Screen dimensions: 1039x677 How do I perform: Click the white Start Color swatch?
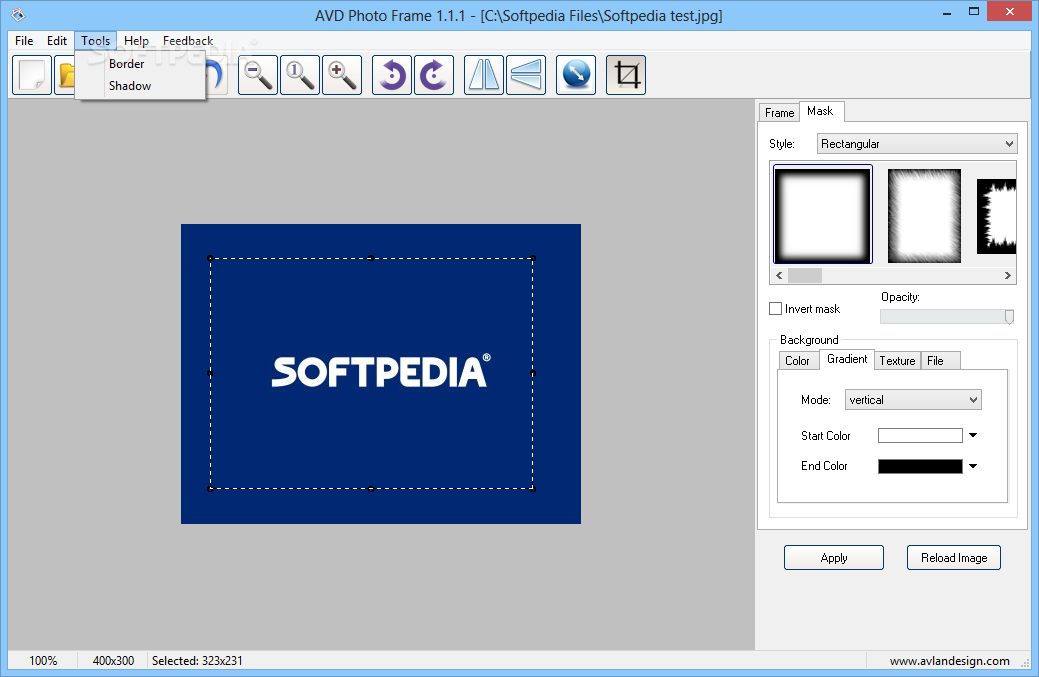(x=920, y=435)
